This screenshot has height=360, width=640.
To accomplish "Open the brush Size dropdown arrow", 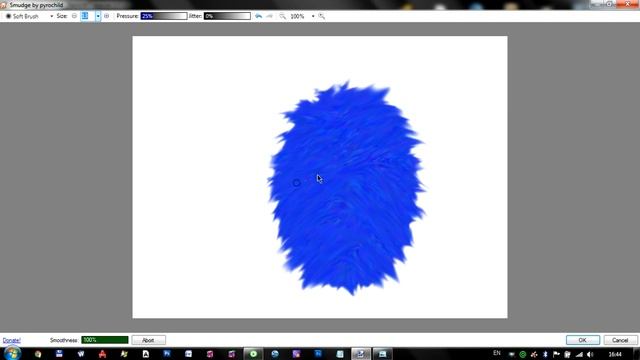I will 98,16.
